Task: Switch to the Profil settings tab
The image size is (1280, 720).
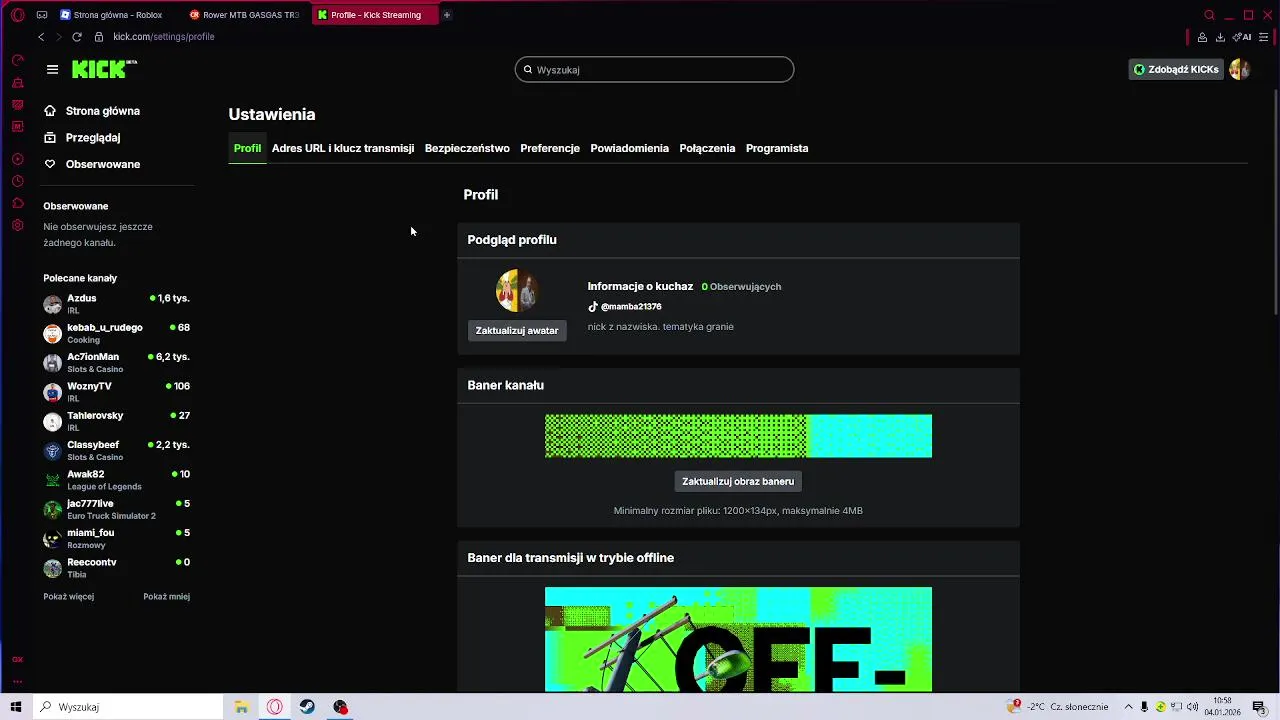Action: [247, 148]
